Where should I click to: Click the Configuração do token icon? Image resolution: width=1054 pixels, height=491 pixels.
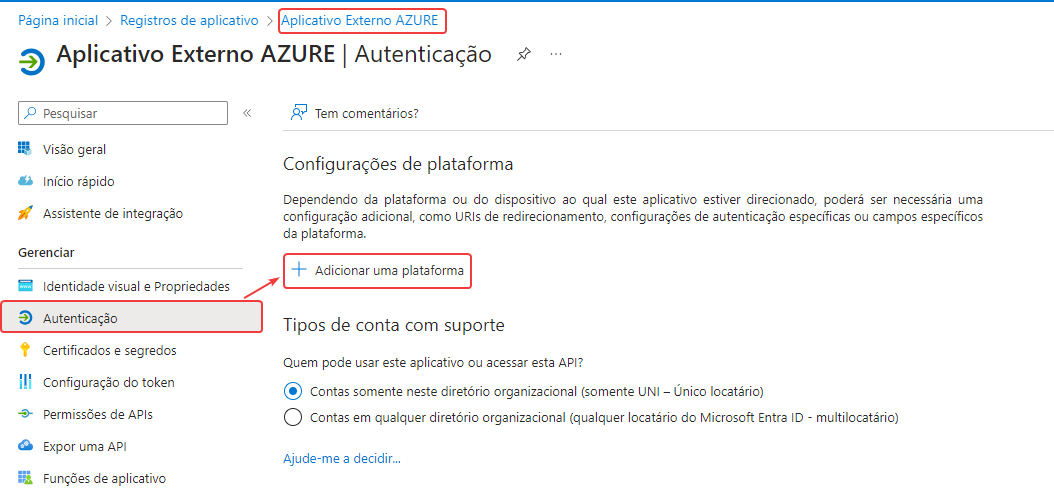pyautogui.click(x=26, y=382)
